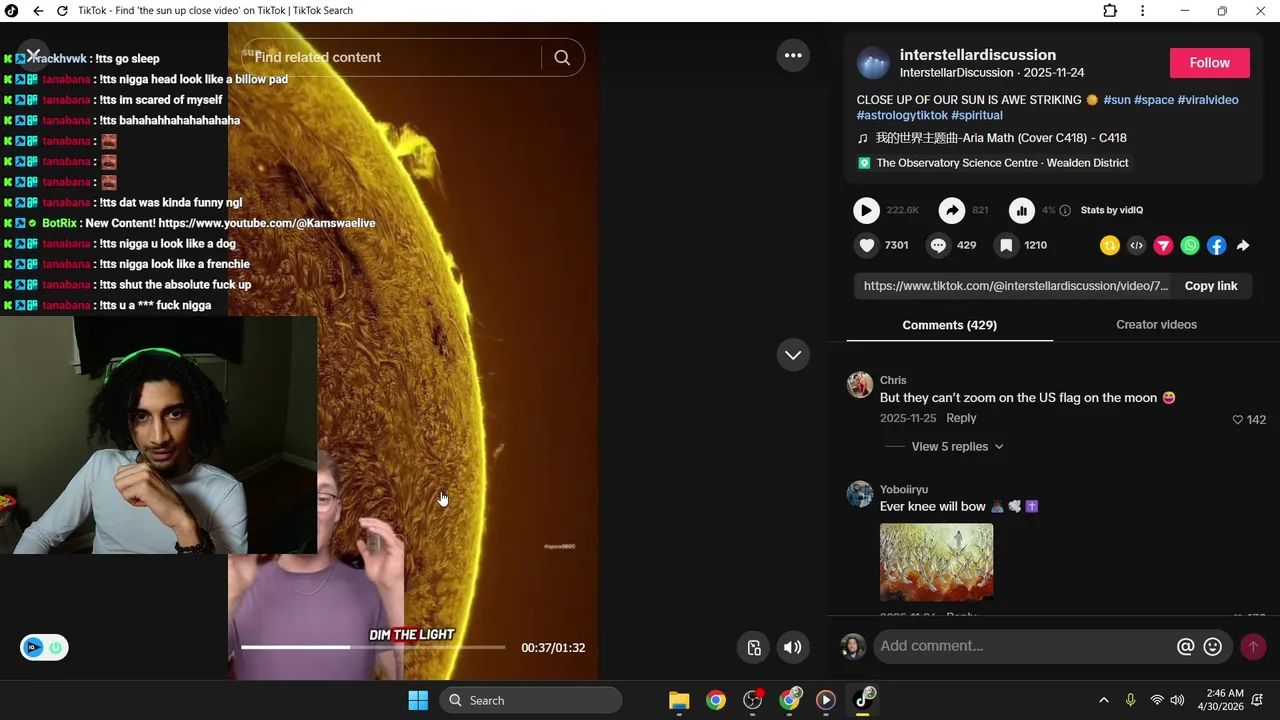
Task: Switch to the Creator videos tab
Action: point(1156,325)
